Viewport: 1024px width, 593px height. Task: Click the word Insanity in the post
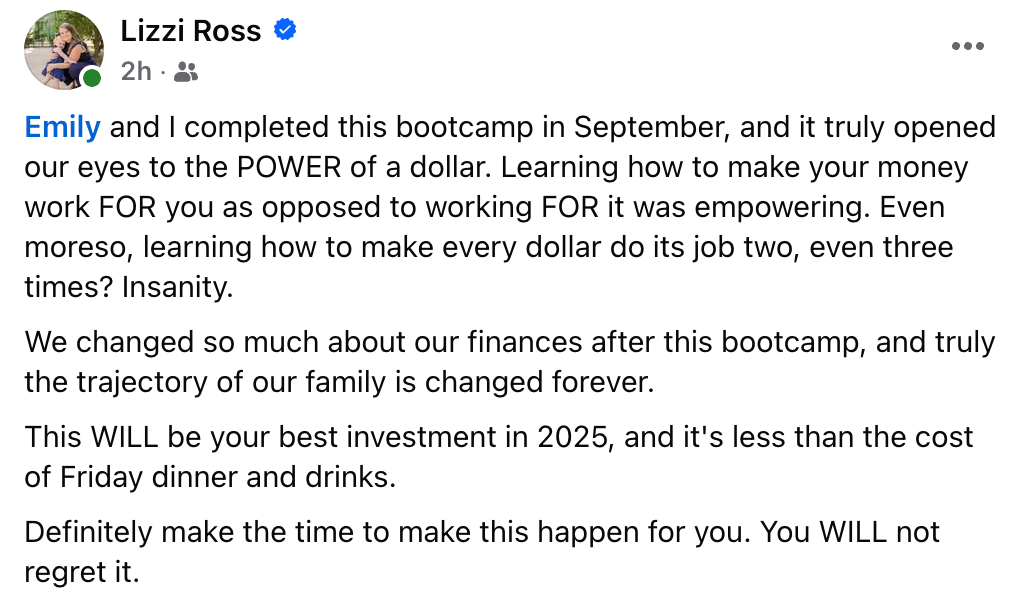(x=178, y=287)
